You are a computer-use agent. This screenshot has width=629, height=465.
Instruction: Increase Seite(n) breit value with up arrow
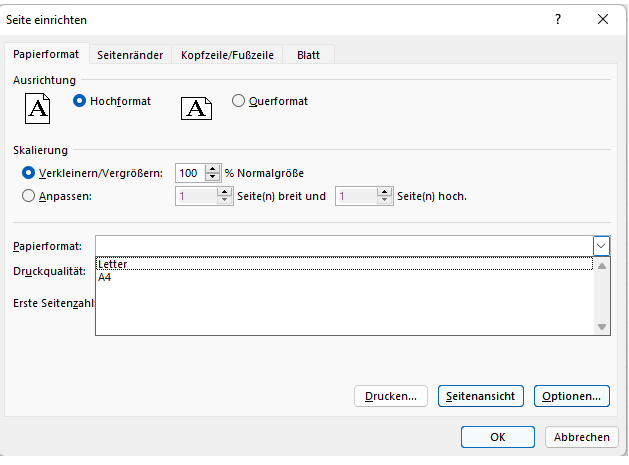[x=225, y=192]
